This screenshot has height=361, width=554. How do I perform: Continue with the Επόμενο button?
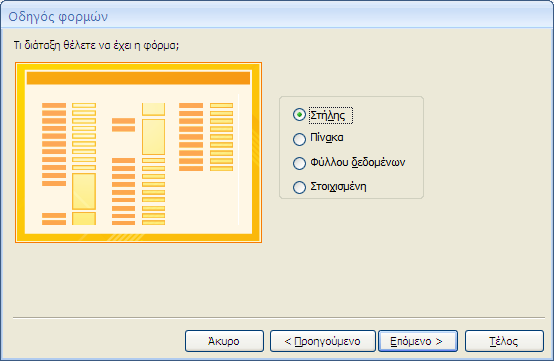click(418, 341)
